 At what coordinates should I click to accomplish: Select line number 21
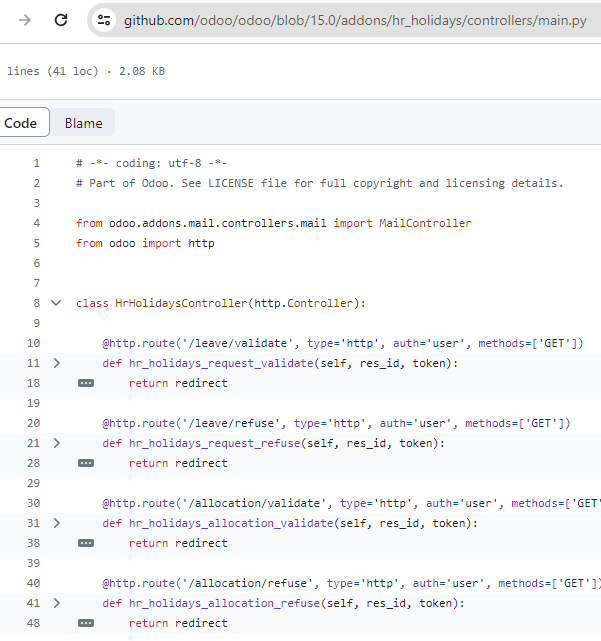[34, 443]
